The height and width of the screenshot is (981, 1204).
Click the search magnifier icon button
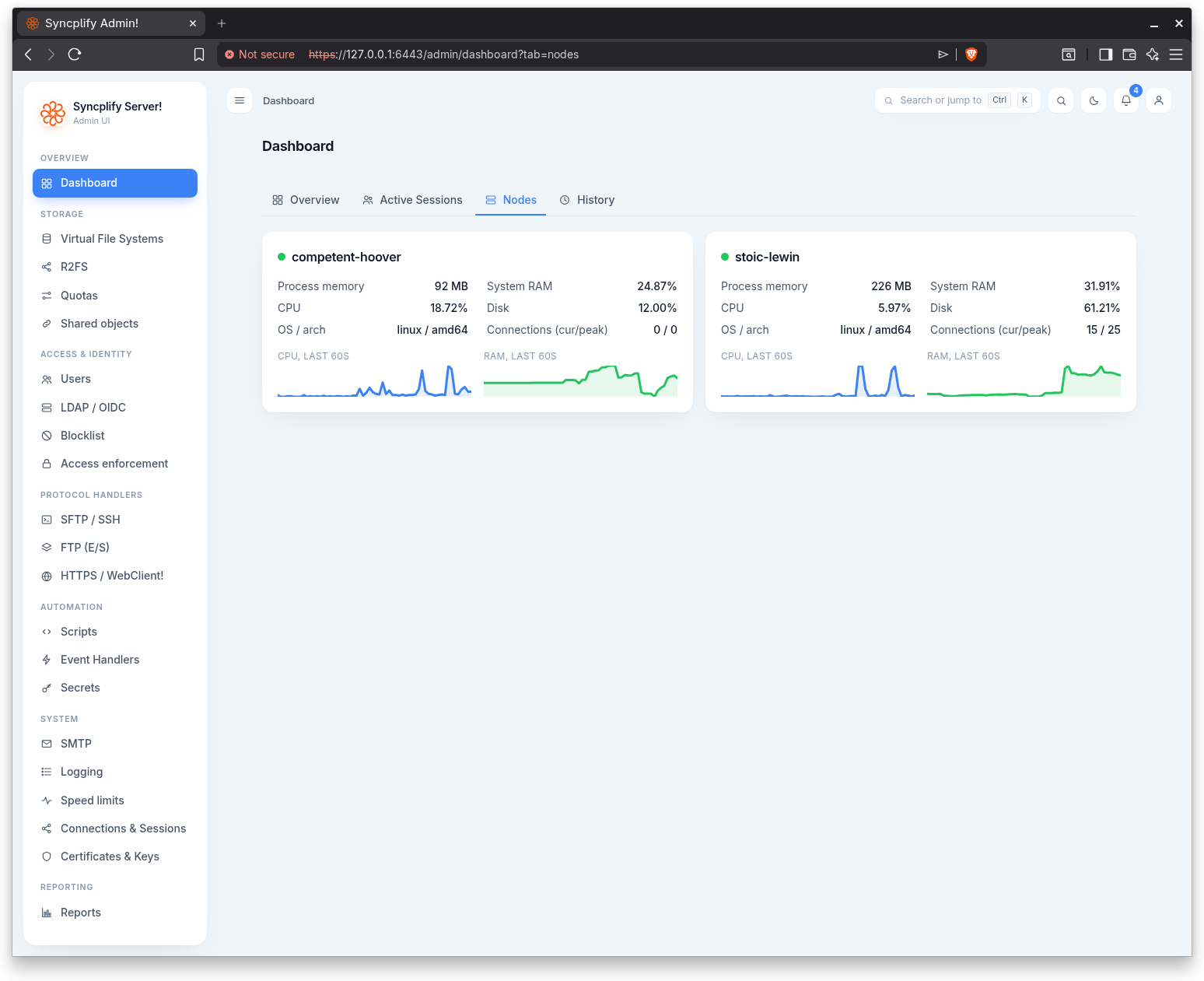point(1061,100)
